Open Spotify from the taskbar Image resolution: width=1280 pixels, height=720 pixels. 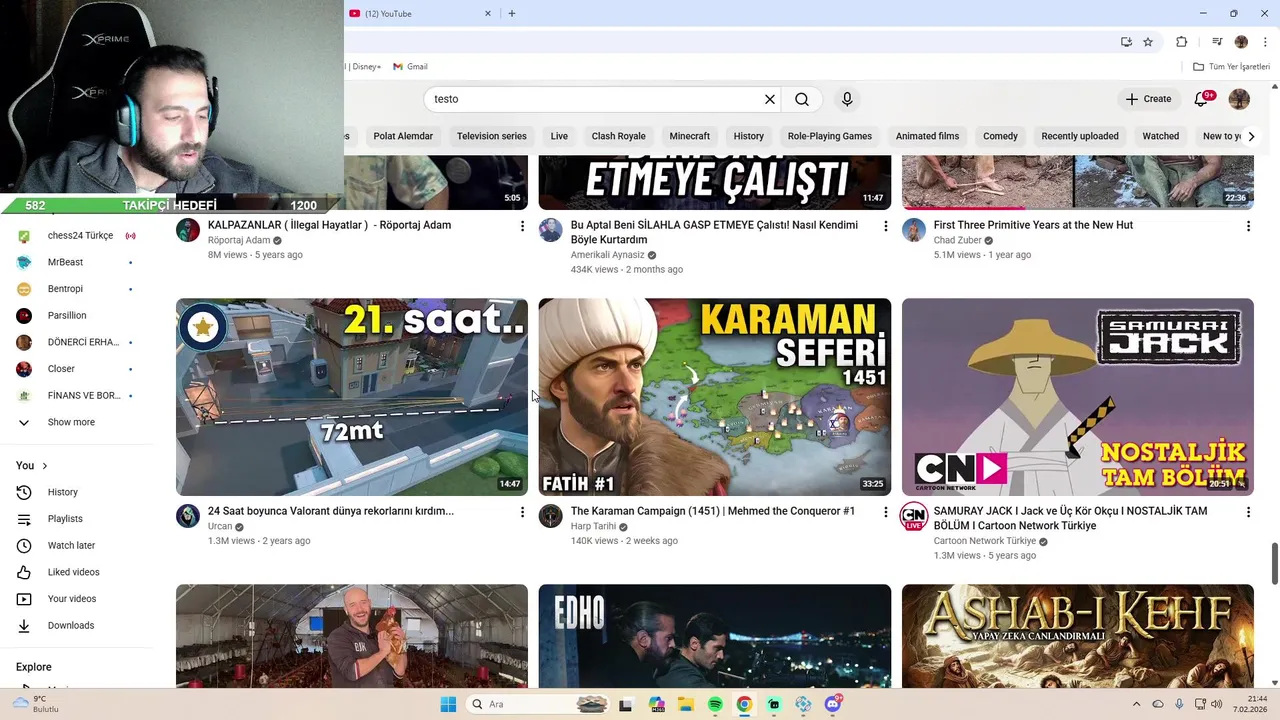pyautogui.click(x=715, y=704)
